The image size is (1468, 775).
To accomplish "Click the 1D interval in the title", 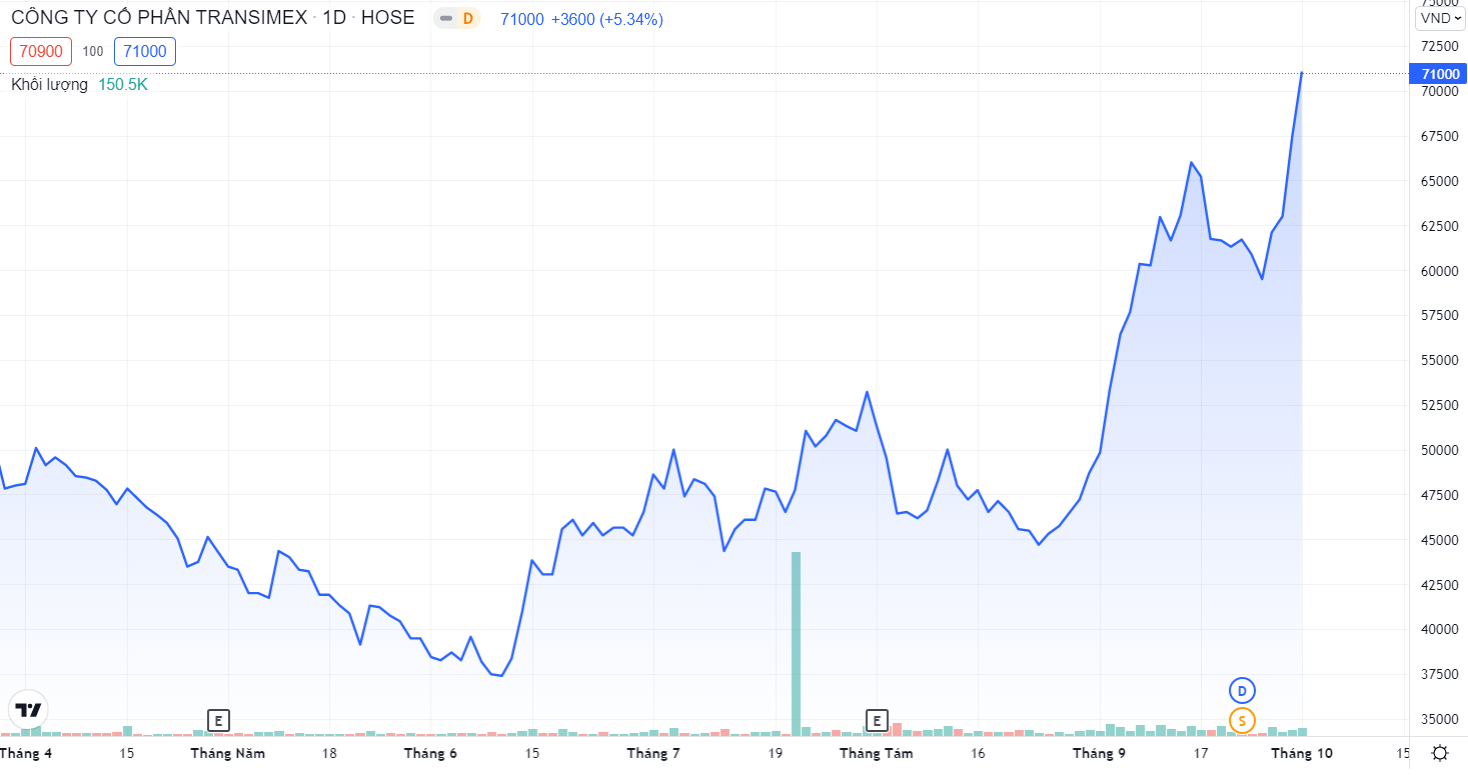I will point(334,19).
